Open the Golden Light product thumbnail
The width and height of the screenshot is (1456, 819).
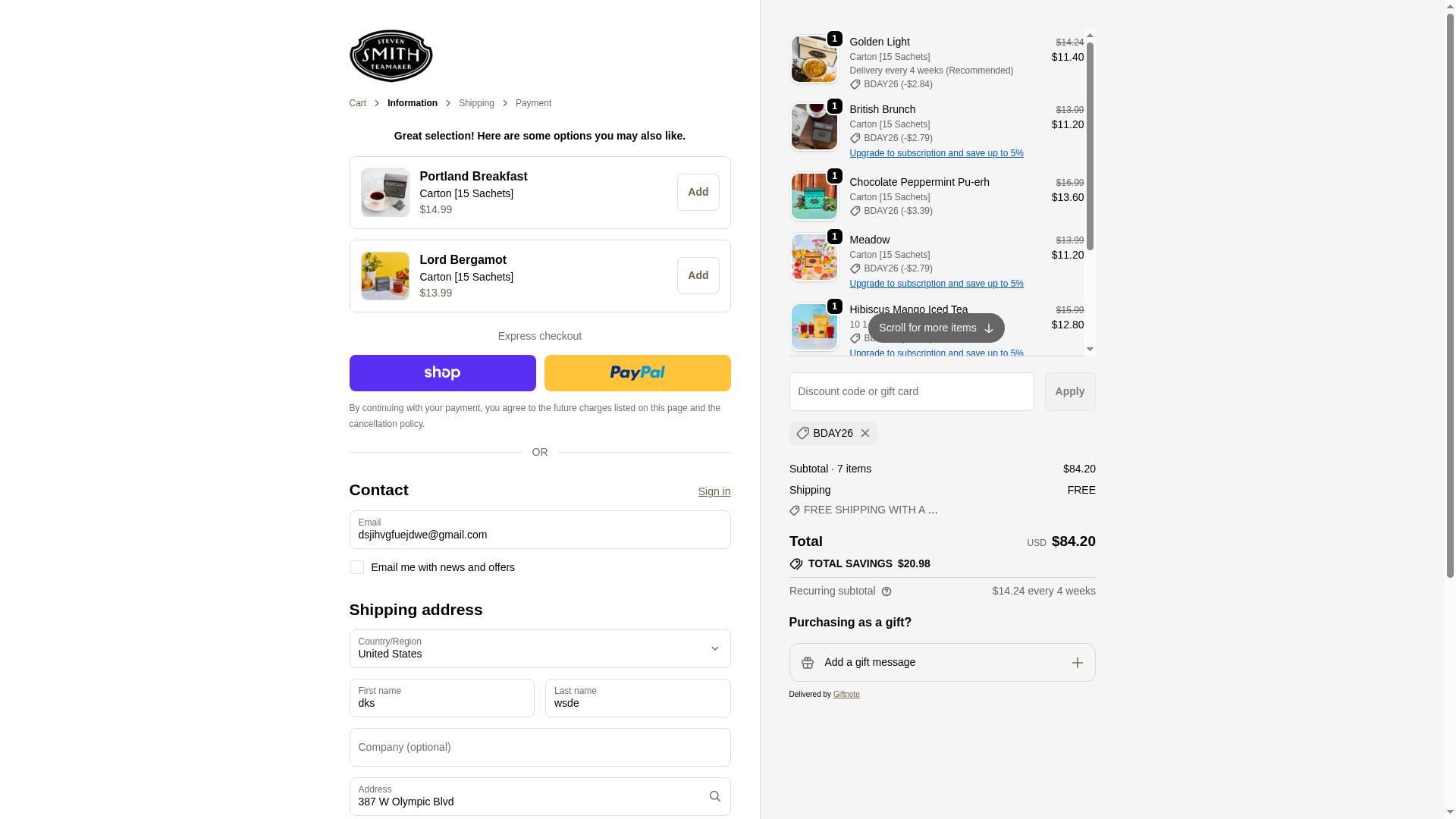pyautogui.click(x=814, y=59)
